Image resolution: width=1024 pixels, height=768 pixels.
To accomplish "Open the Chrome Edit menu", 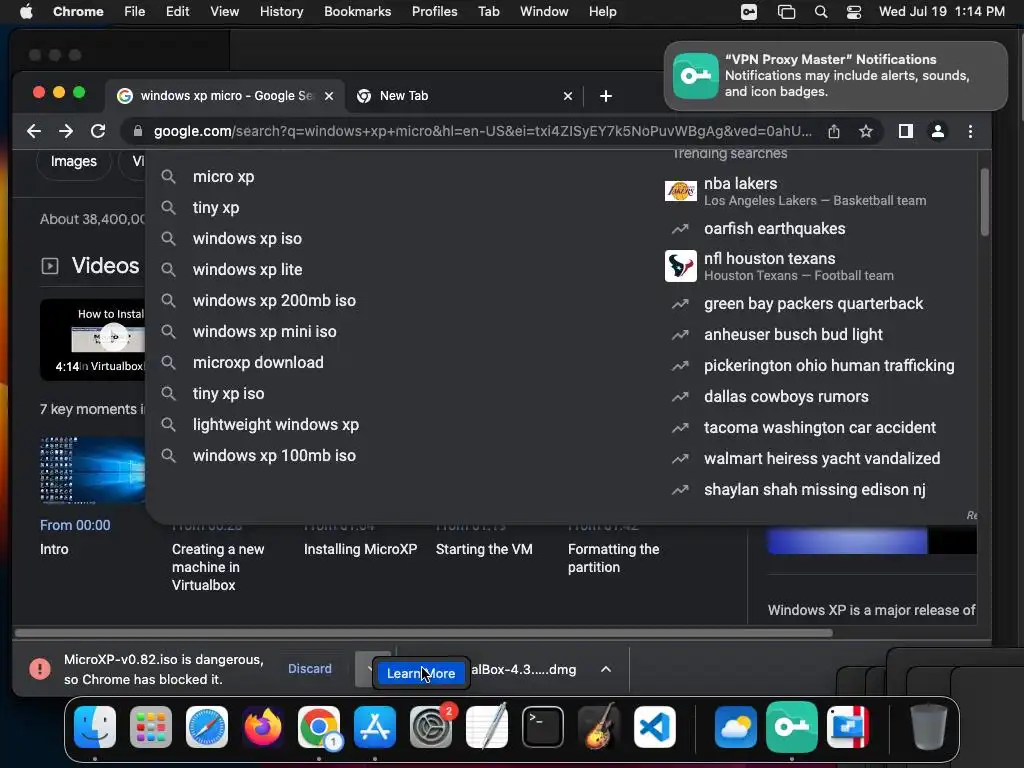I will tap(177, 12).
